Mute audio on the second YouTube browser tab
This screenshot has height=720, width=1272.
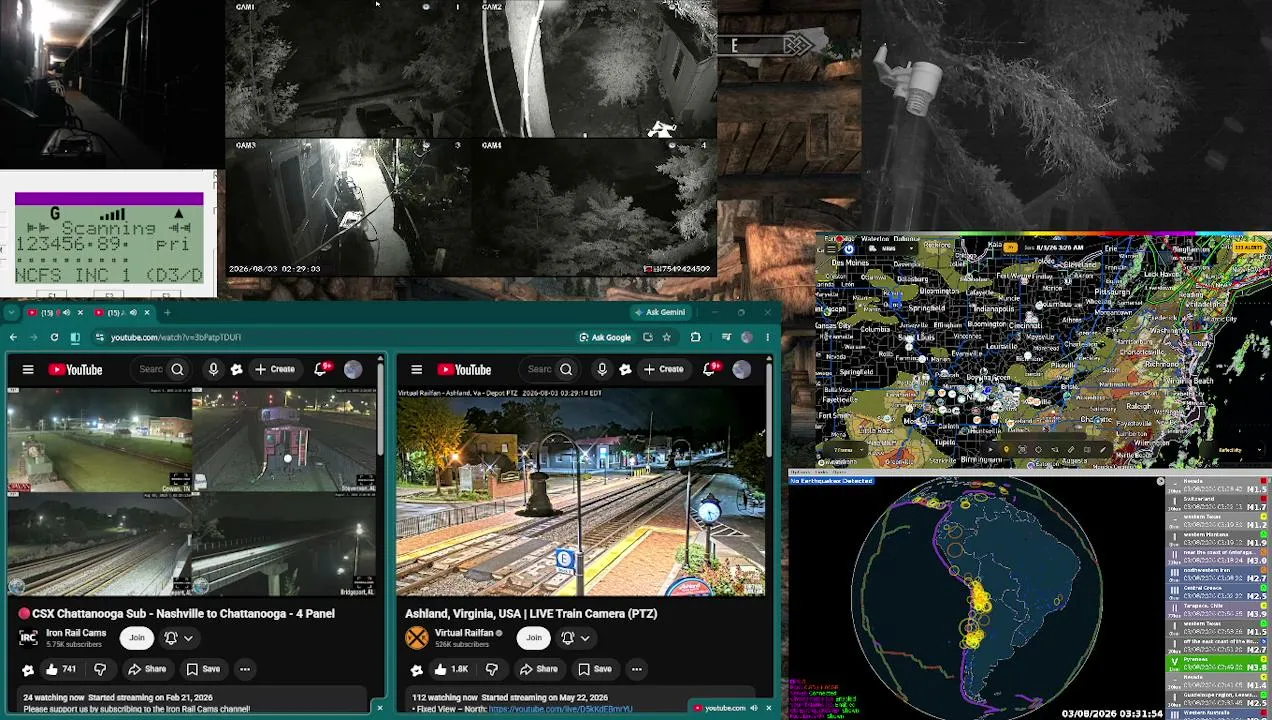point(132,313)
